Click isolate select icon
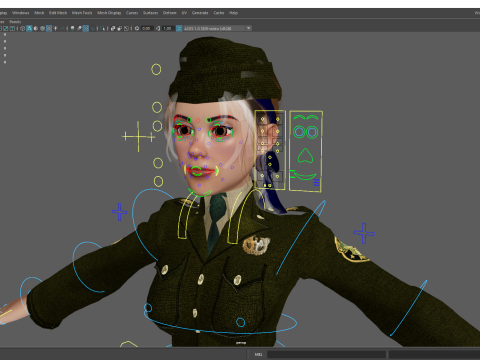 pos(102,28)
